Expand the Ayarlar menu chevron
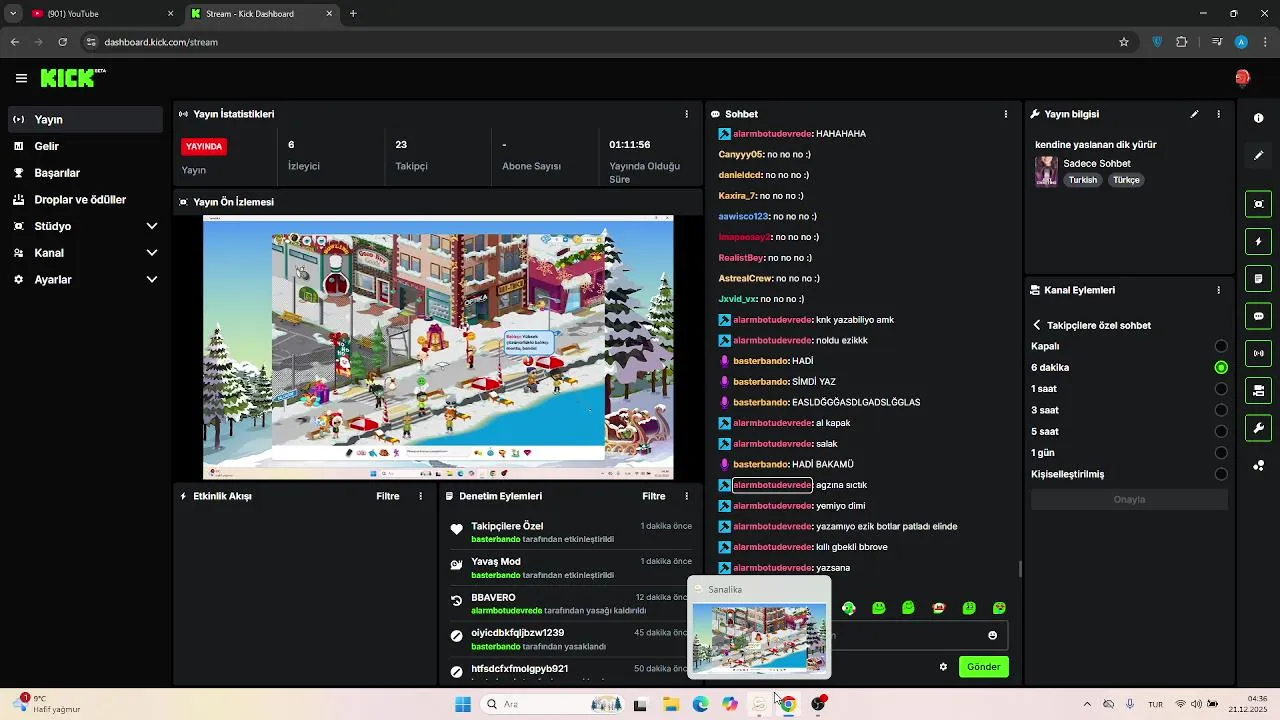The height and width of the screenshot is (720, 1280). tap(152, 280)
